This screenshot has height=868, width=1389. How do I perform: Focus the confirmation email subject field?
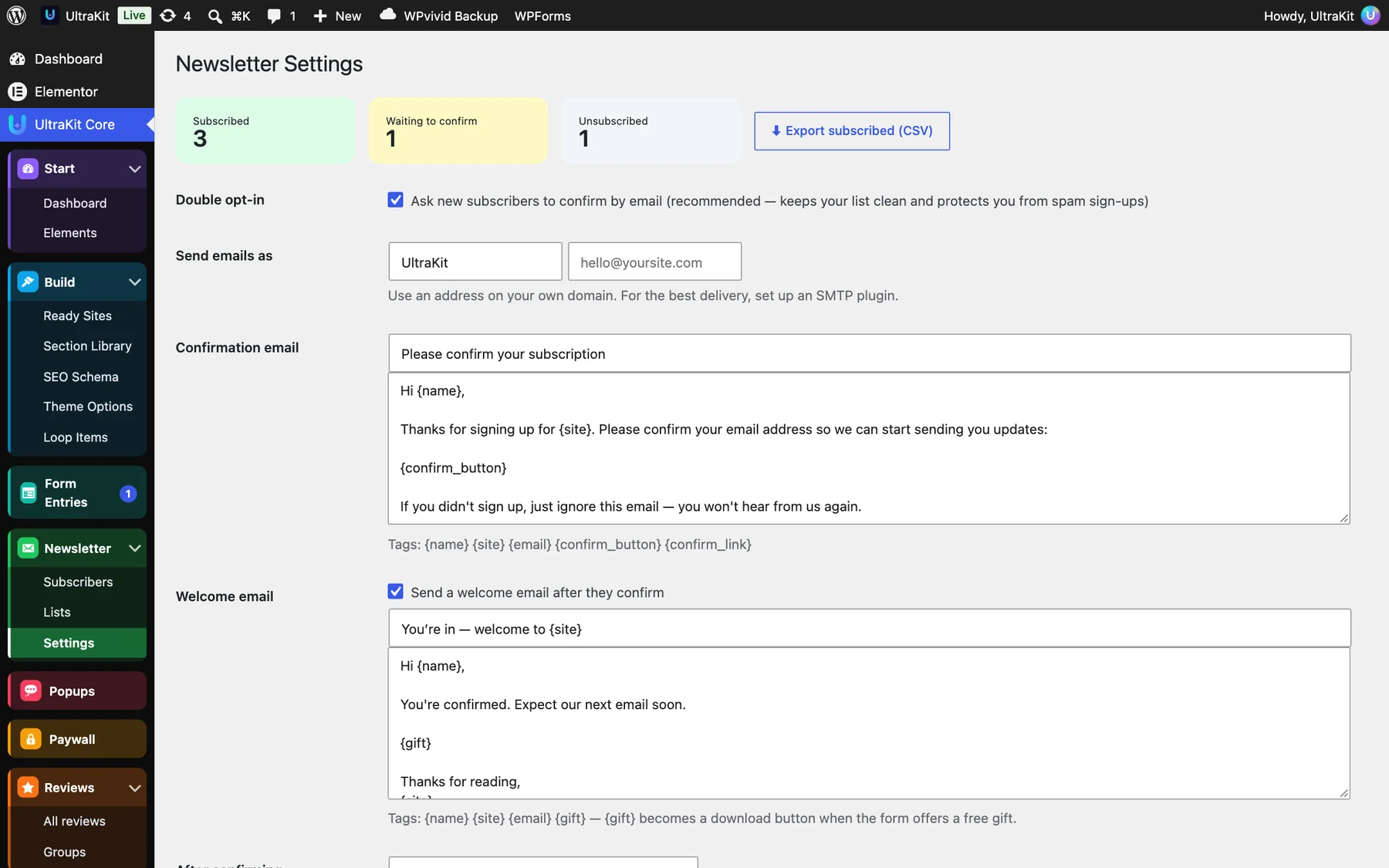tap(870, 353)
